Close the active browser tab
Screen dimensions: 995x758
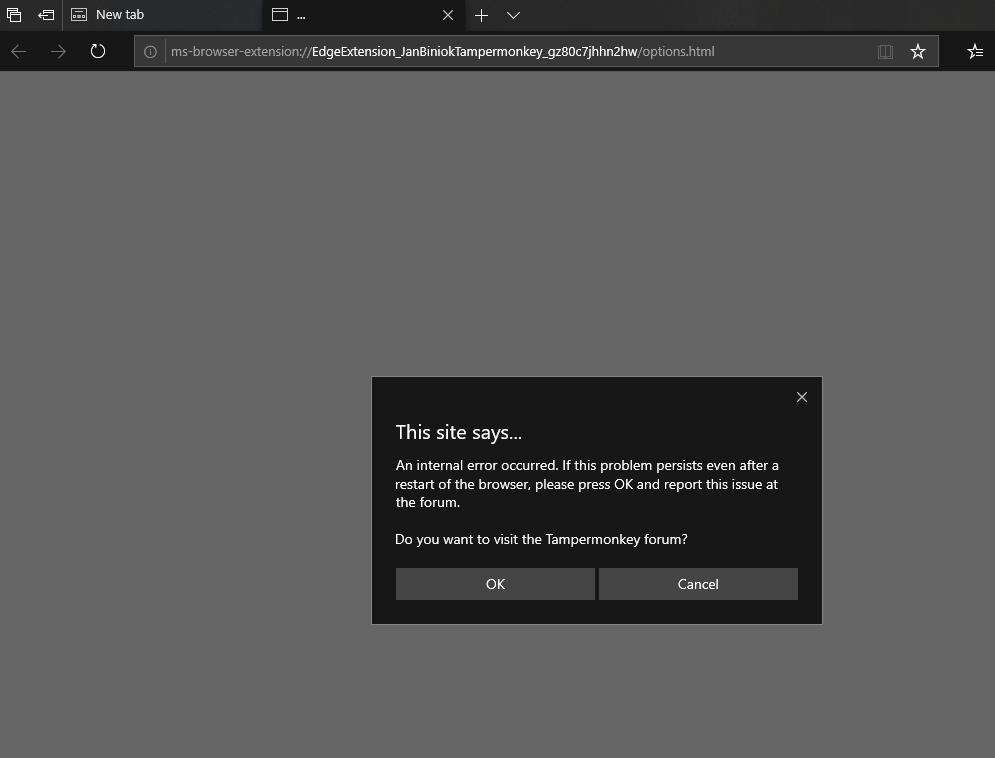click(448, 15)
